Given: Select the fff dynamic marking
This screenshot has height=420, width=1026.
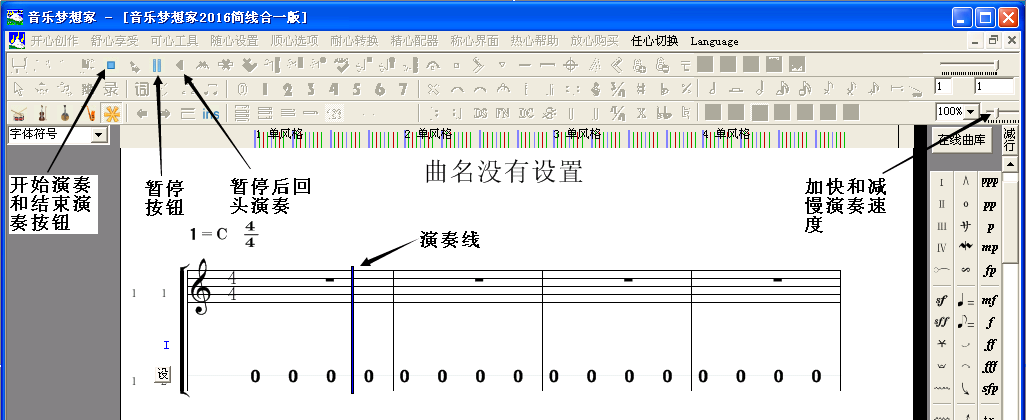Looking at the screenshot, I should pos(989,366).
